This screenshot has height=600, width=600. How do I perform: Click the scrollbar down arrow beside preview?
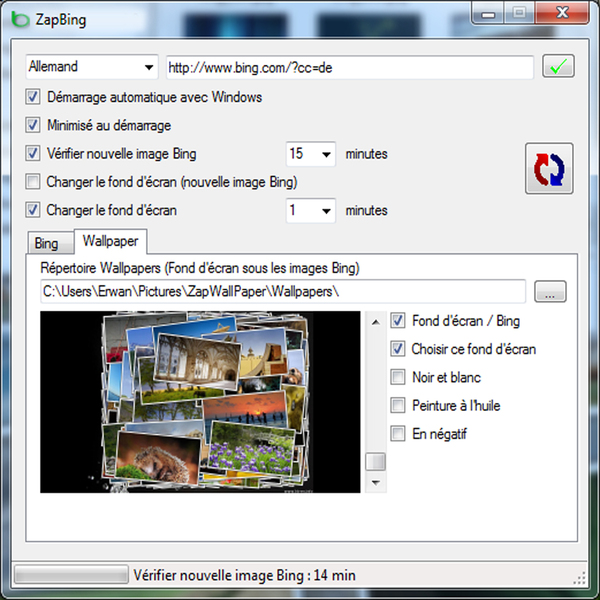coord(376,483)
